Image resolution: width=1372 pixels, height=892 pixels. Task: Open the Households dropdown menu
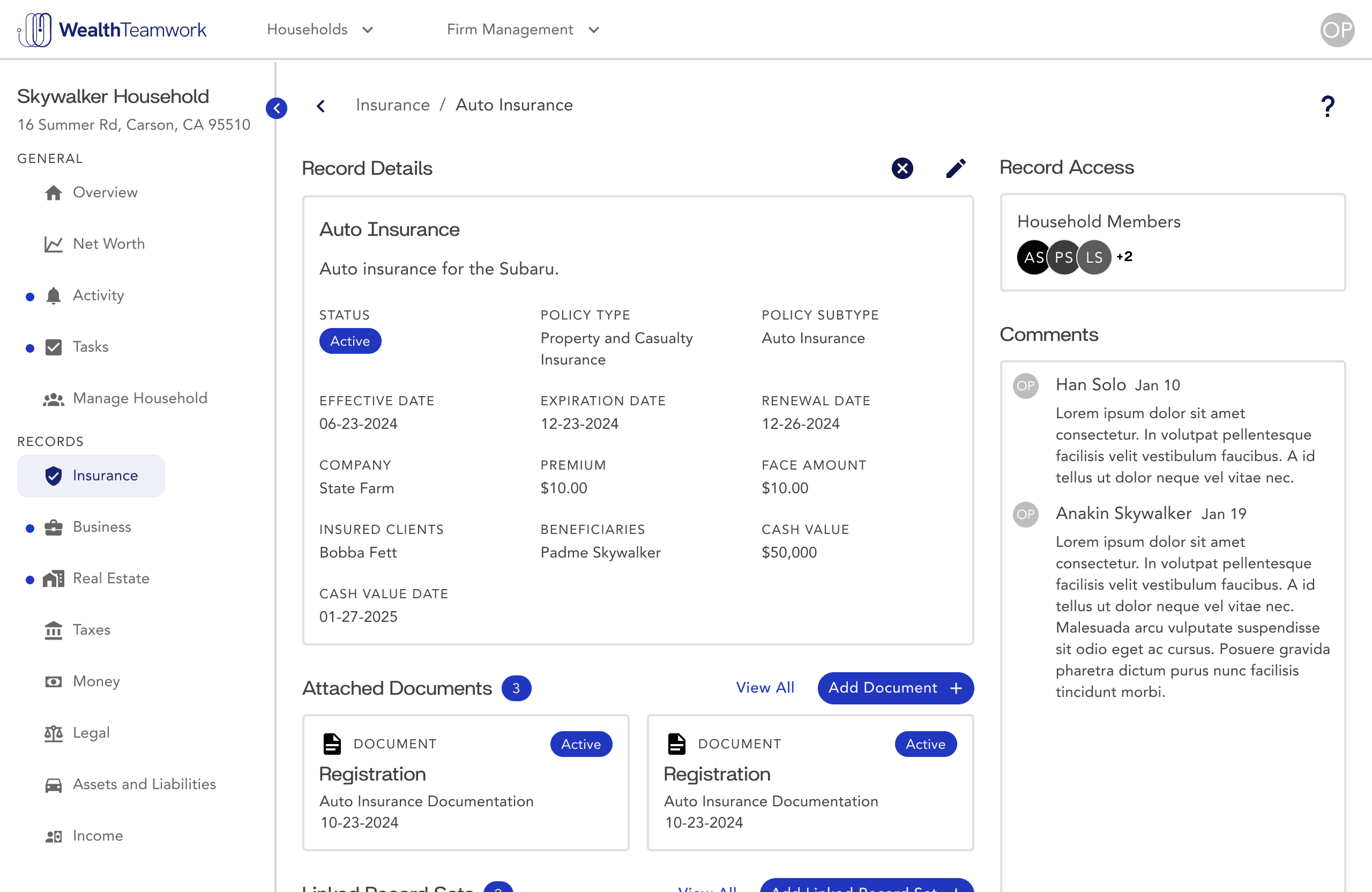coord(320,29)
